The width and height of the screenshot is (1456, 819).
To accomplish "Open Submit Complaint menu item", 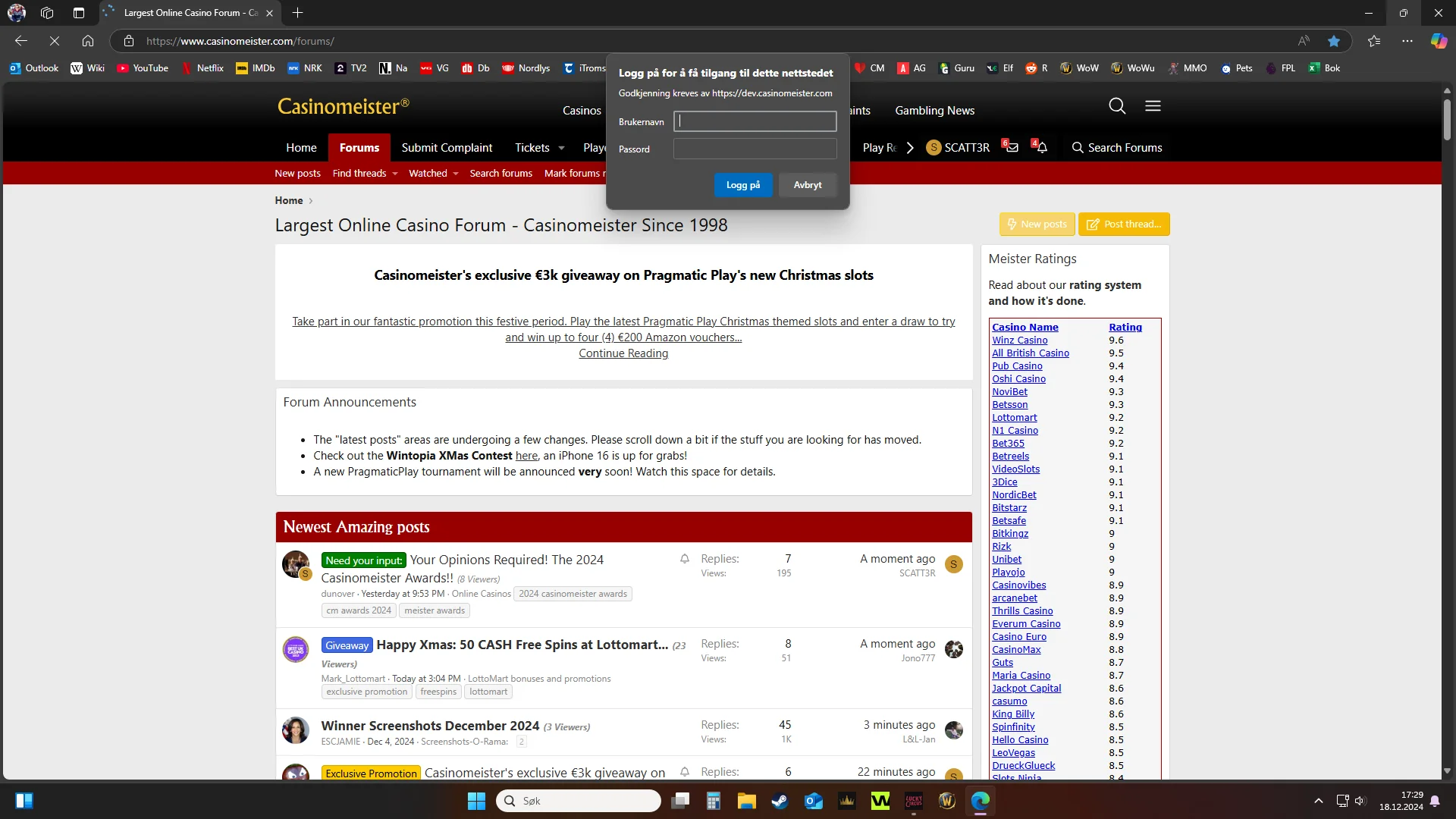I will (x=447, y=148).
